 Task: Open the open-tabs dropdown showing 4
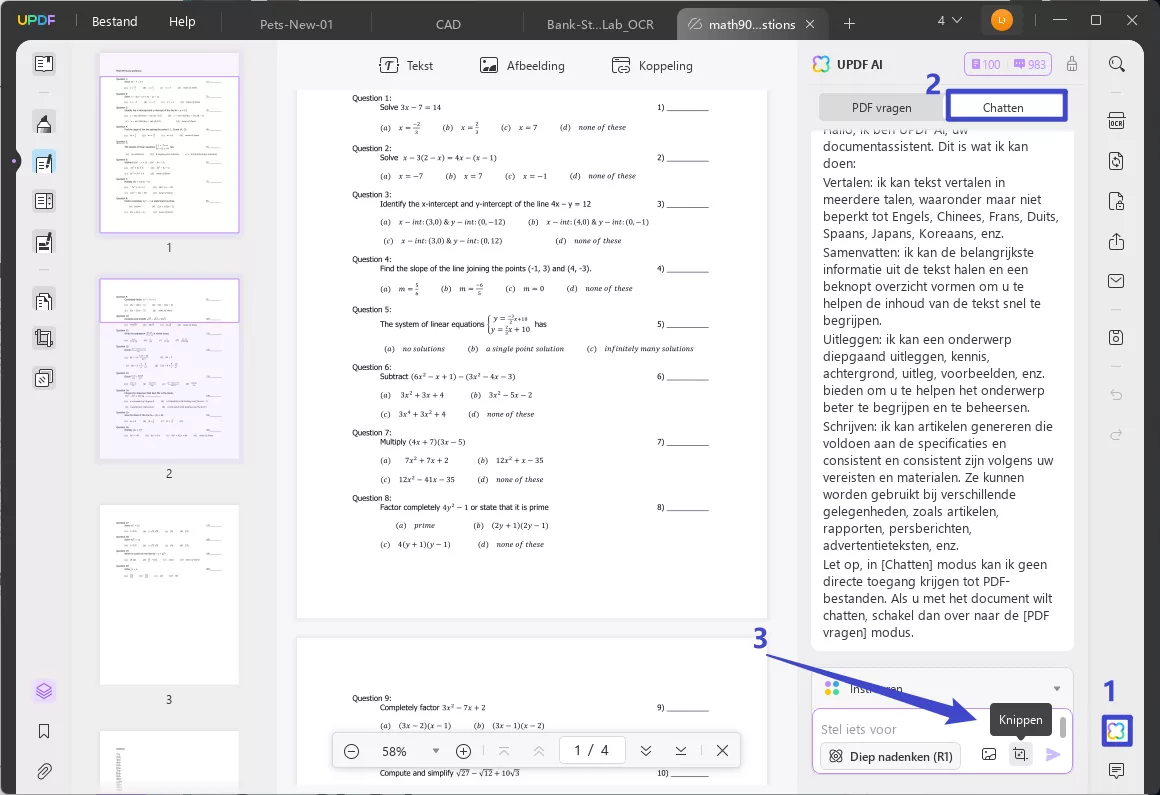pos(948,19)
